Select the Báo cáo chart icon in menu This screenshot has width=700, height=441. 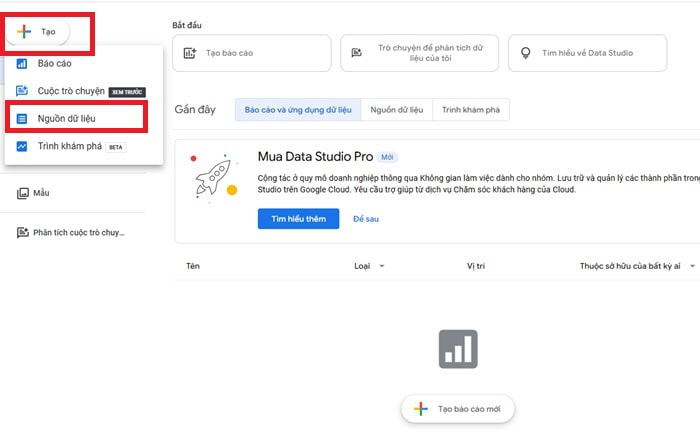click(x=21, y=64)
